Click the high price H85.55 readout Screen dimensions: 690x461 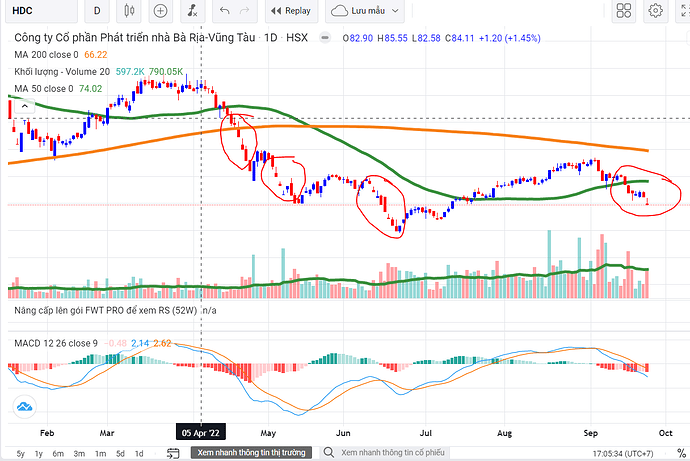tap(393, 38)
